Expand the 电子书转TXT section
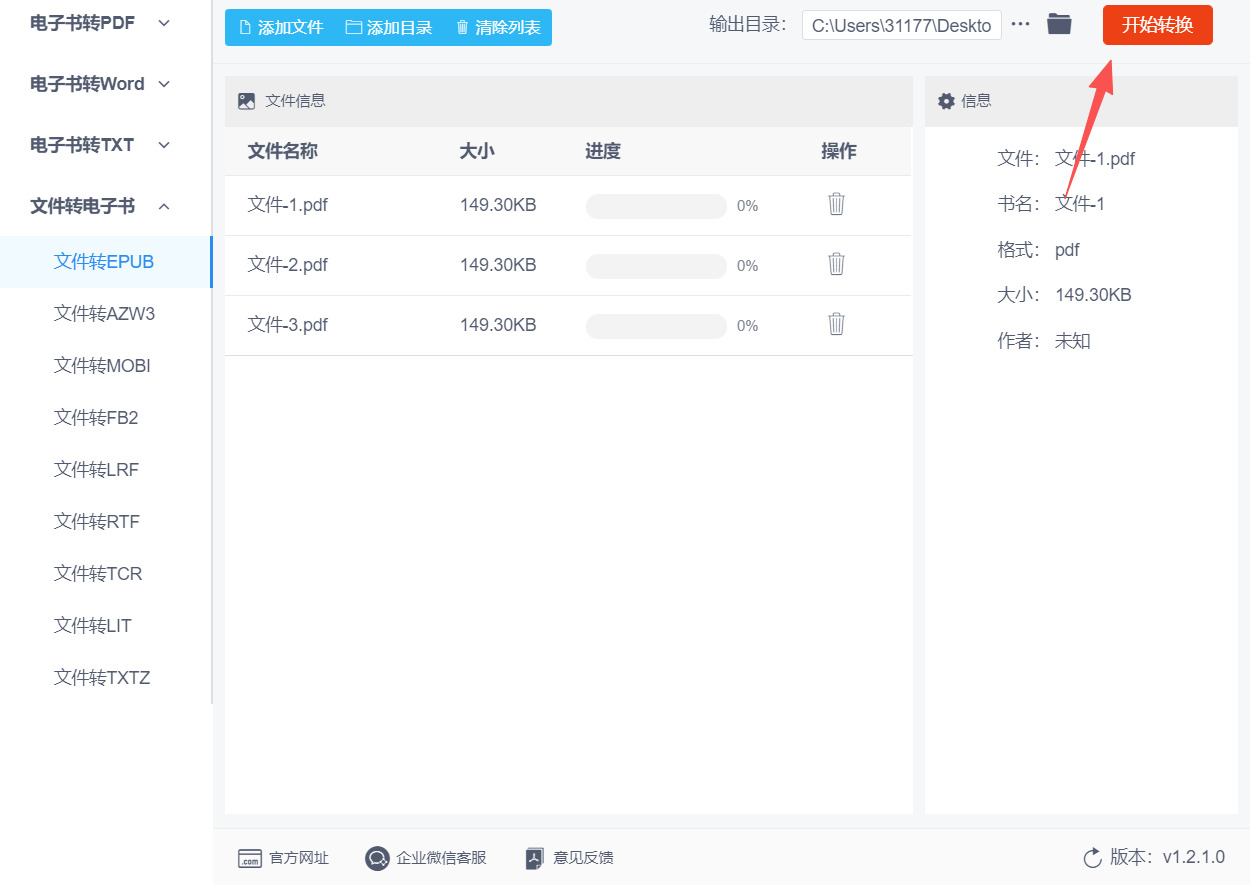This screenshot has width=1250, height=885. coord(100,145)
